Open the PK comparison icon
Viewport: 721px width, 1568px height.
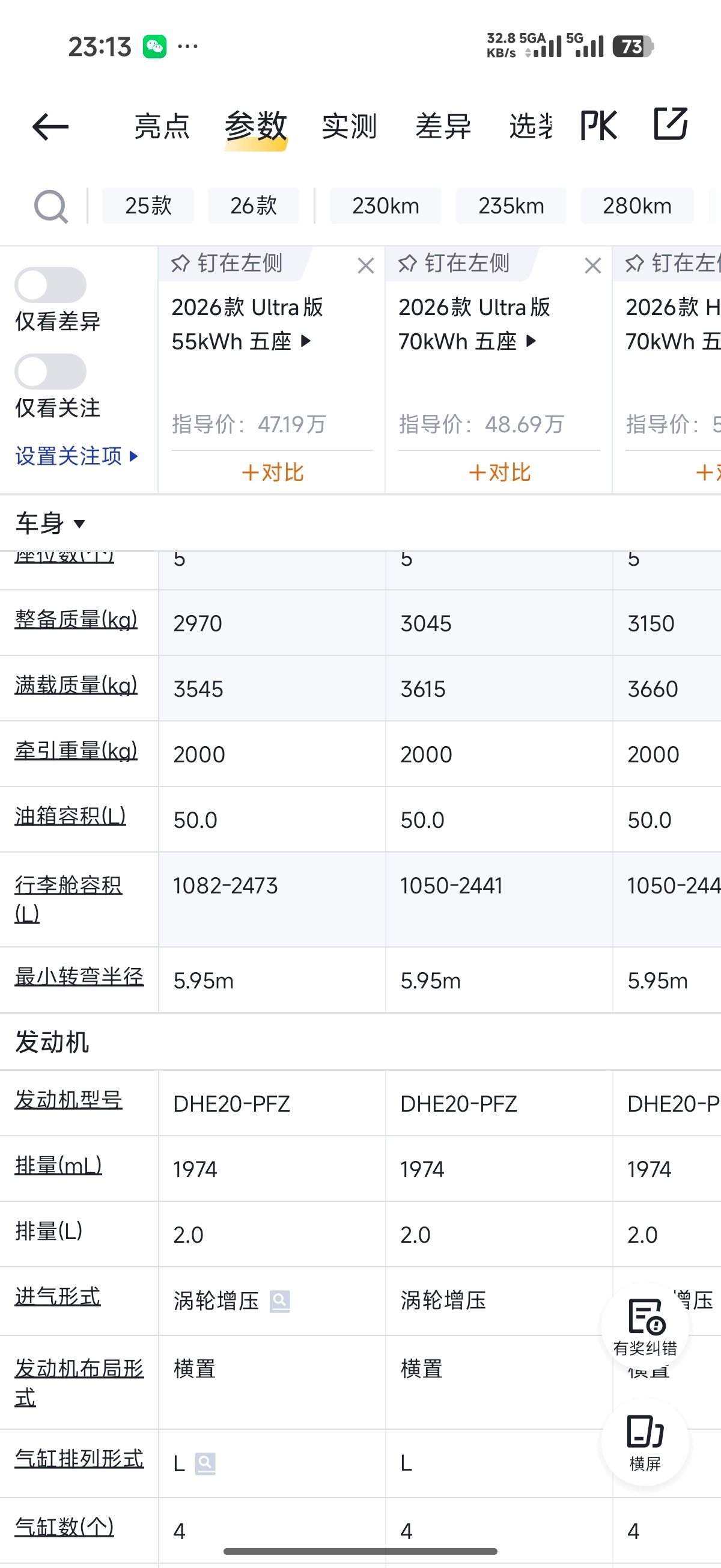(x=598, y=126)
